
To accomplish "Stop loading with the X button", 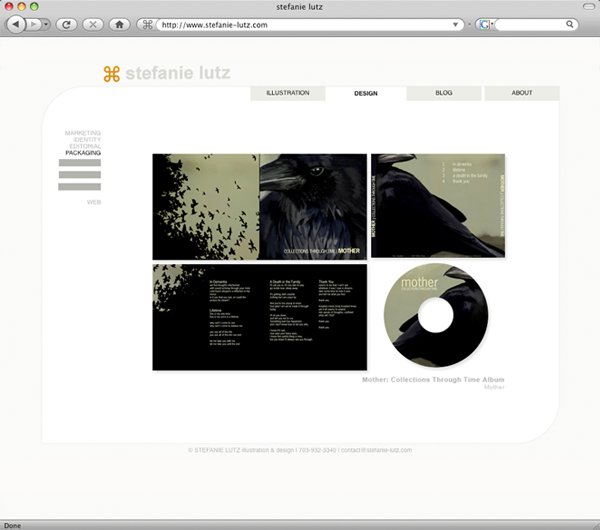I will tap(93, 24).
